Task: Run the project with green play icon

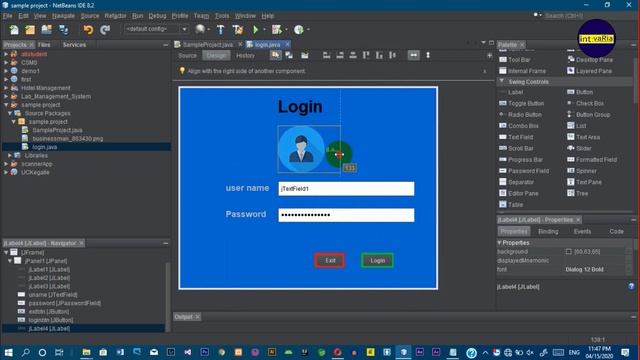Action: point(256,29)
